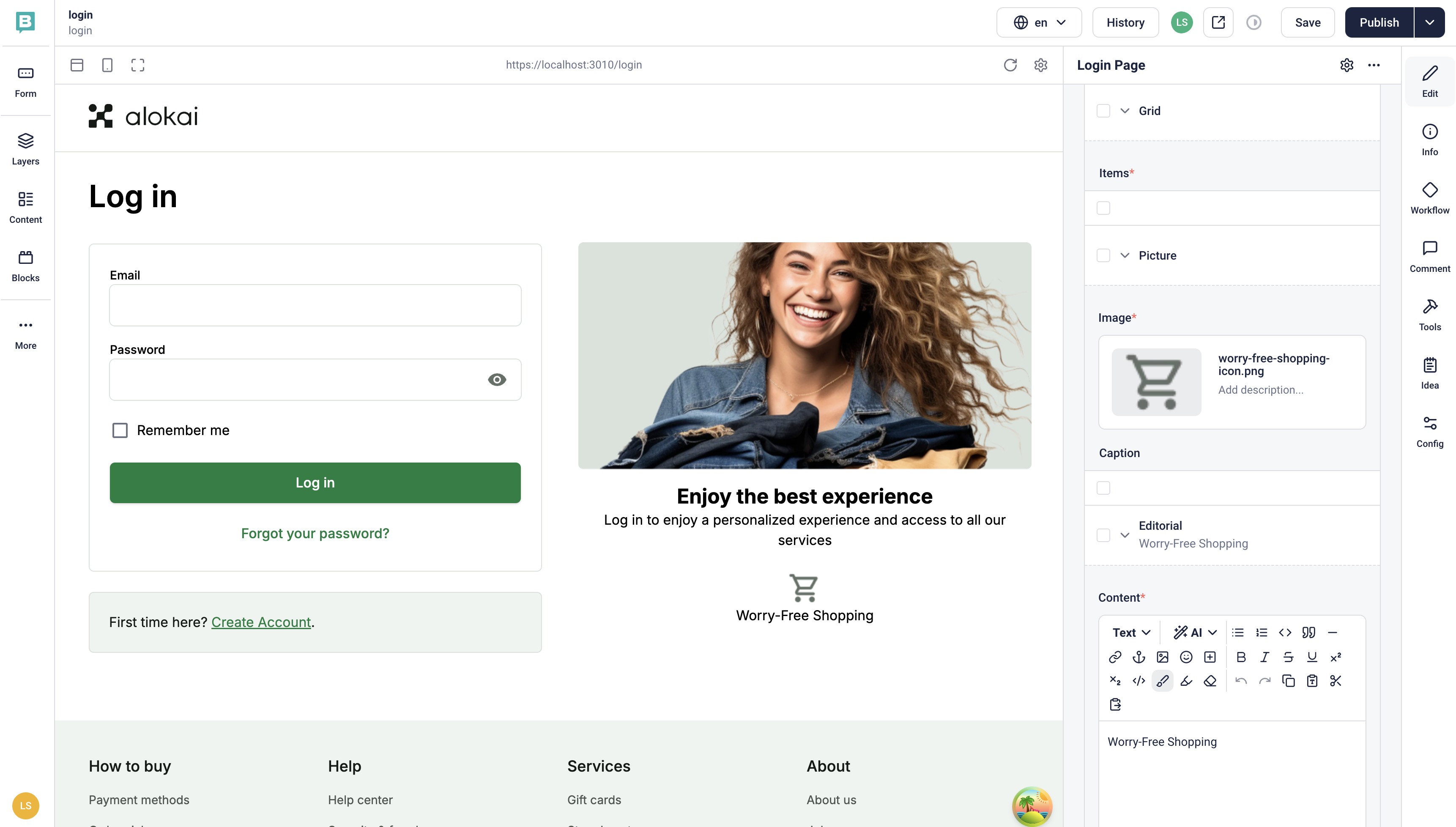Open the Blocks panel
1456x827 pixels.
point(25,266)
